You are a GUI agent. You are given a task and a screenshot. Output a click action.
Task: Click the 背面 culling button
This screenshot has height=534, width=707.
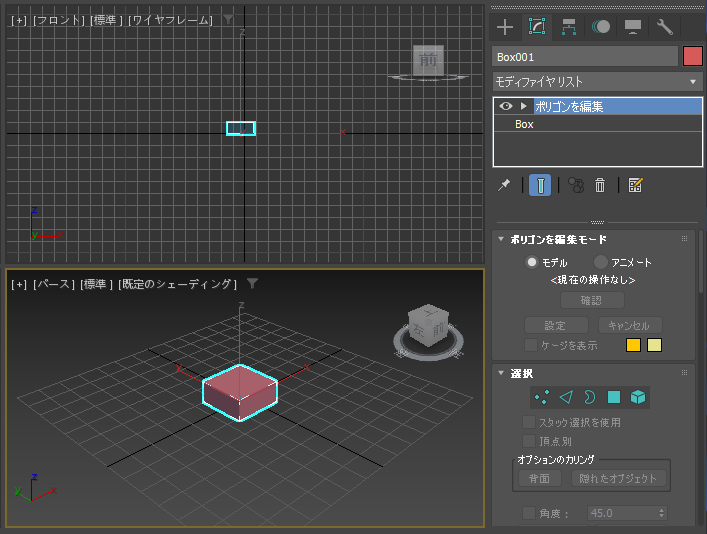(539, 478)
